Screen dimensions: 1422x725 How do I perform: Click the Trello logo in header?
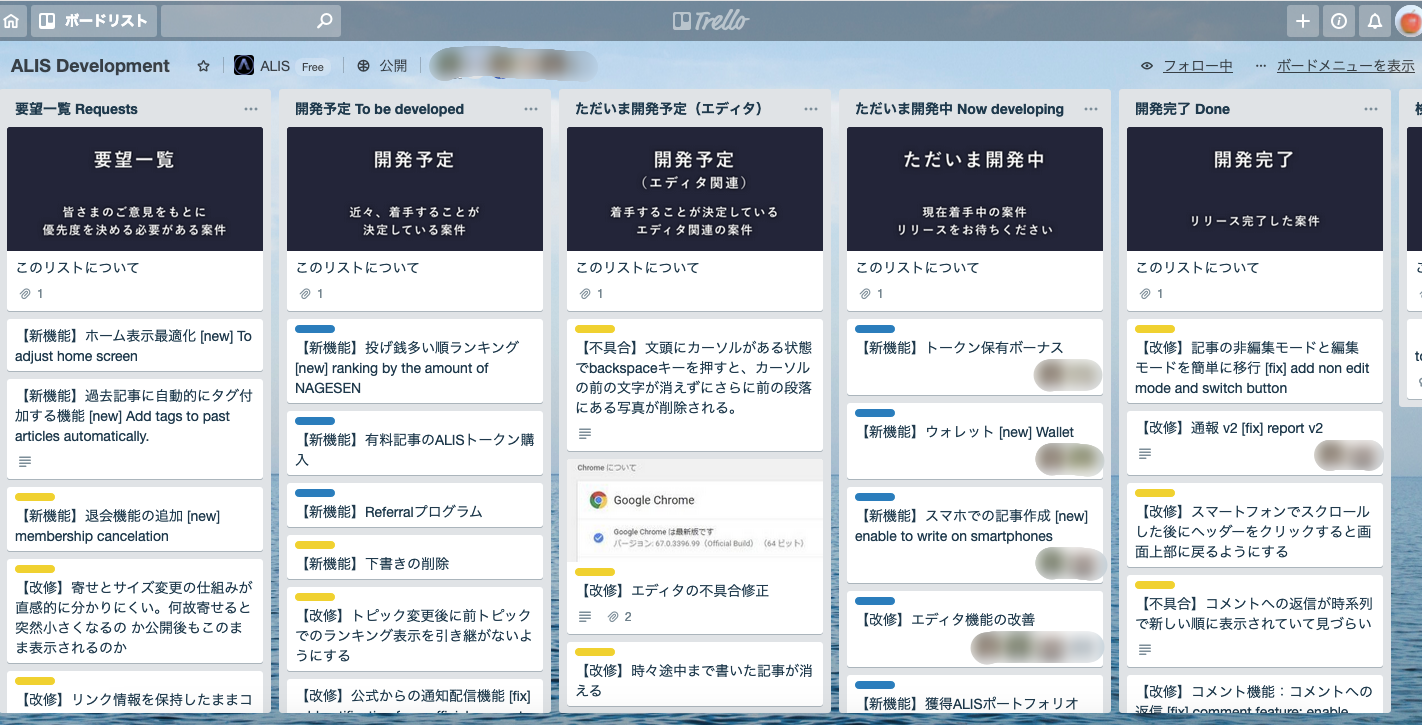(710, 21)
